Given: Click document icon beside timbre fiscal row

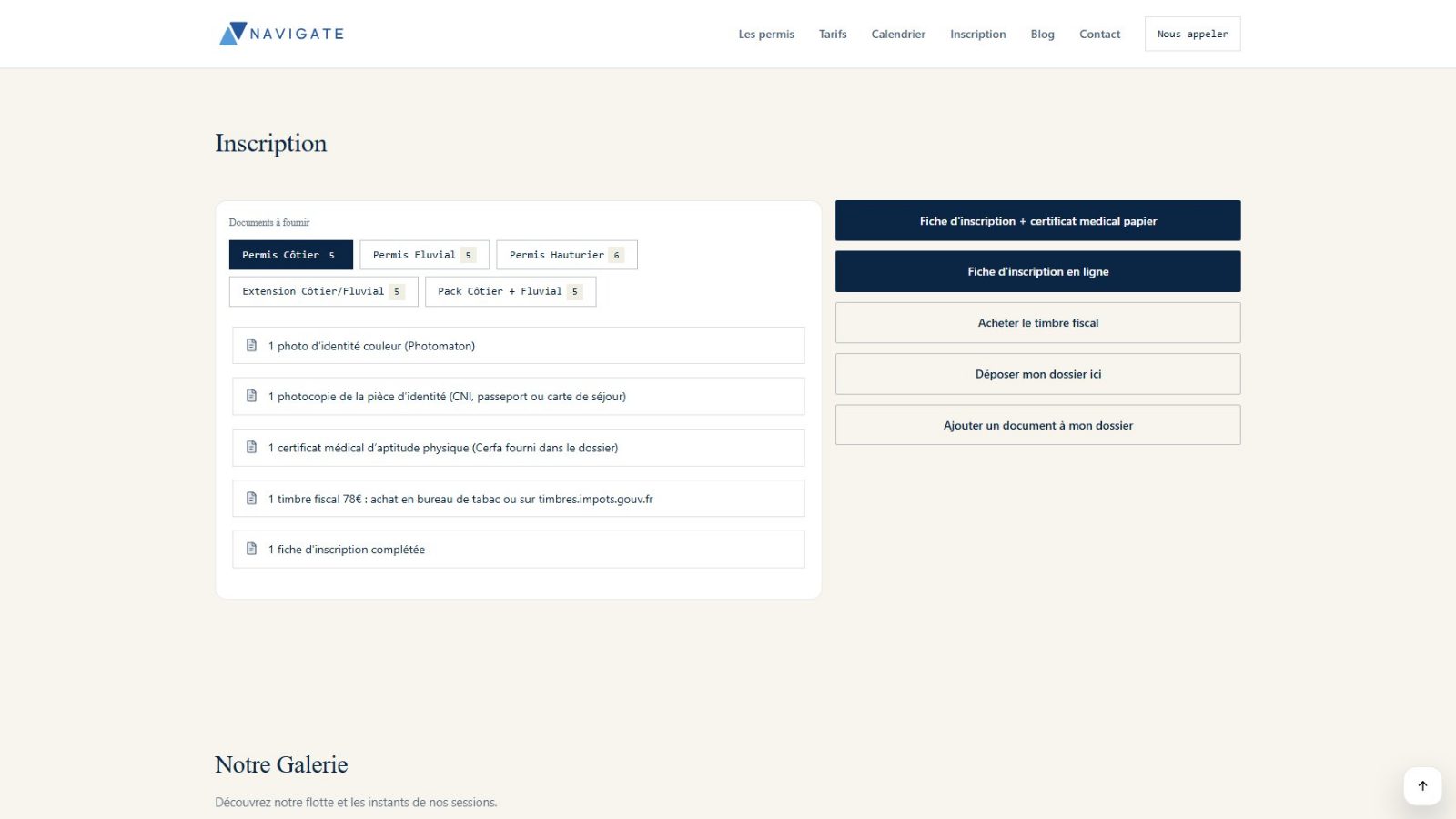Looking at the screenshot, I should click(x=251, y=498).
